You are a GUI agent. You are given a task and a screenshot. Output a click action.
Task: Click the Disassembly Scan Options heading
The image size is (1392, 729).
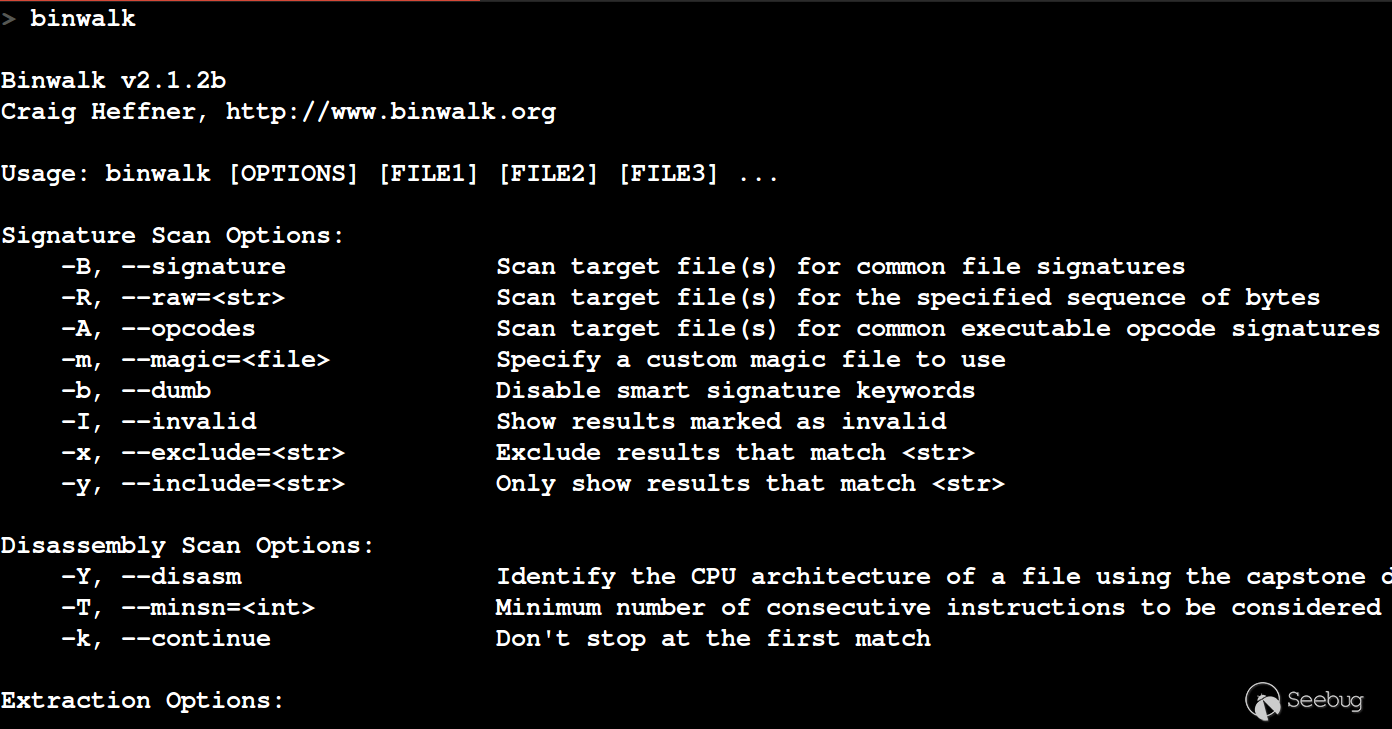[x=188, y=546]
